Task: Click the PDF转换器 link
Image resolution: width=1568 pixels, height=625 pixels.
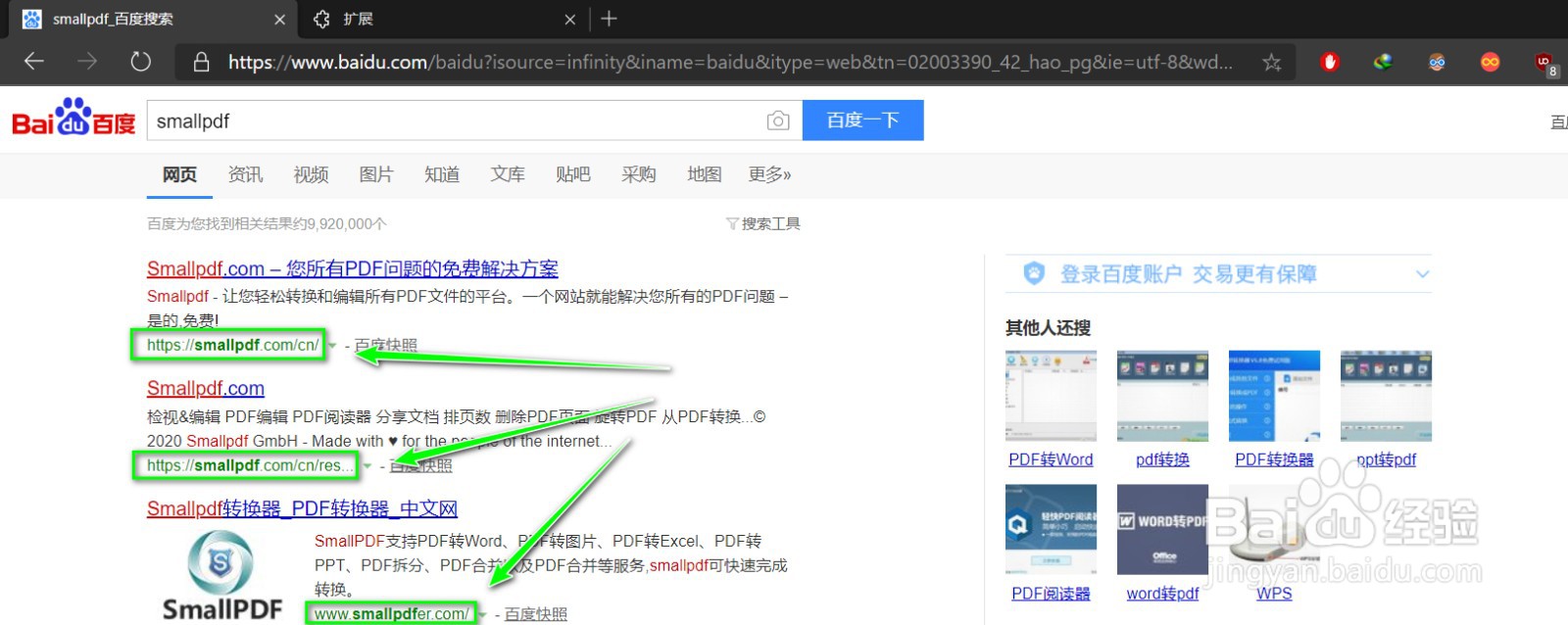Action: (x=1274, y=459)
